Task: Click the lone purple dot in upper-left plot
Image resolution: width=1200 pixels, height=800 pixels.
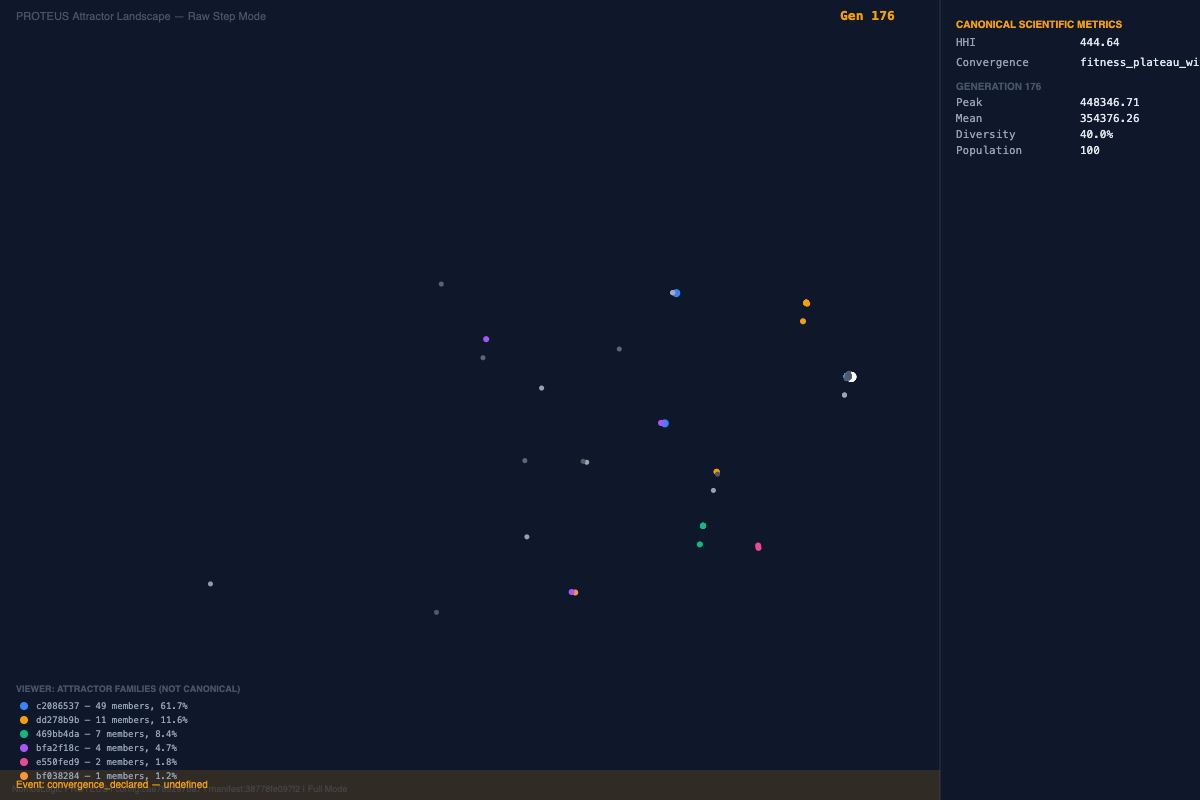Action: [486, 339]
